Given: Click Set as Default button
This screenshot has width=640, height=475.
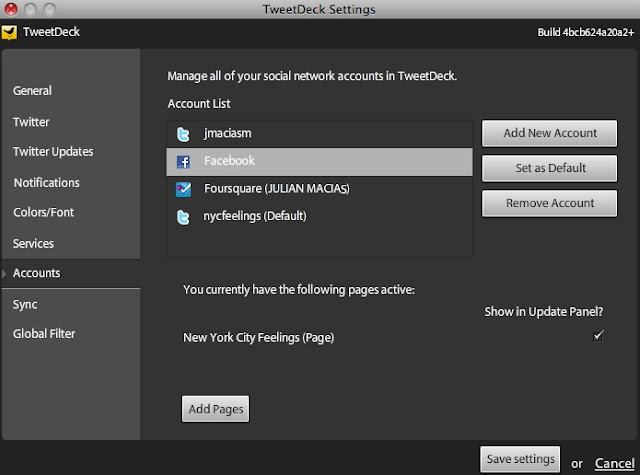Looking at the screenshot, I should click(549, 168).
